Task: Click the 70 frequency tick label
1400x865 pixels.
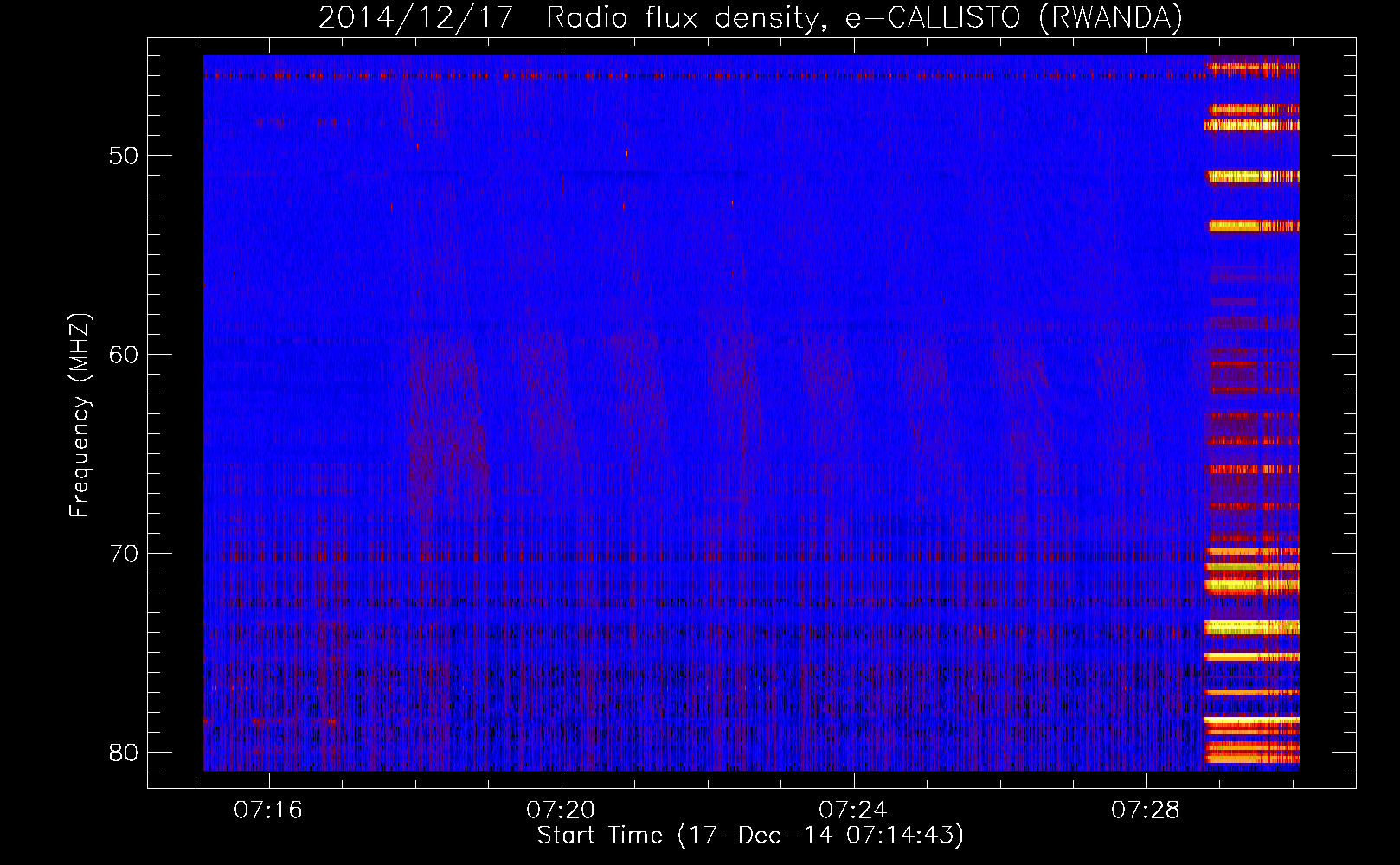Action: click(x=124, y=554)
